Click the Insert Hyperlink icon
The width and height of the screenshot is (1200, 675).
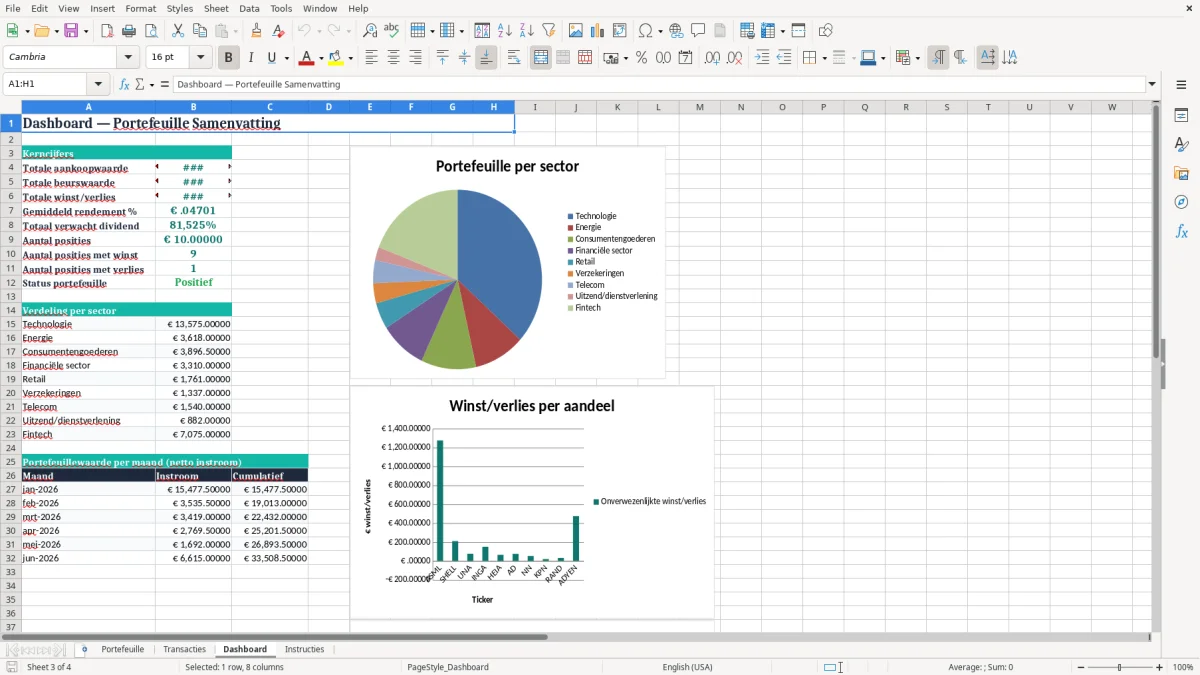(676, 31)
